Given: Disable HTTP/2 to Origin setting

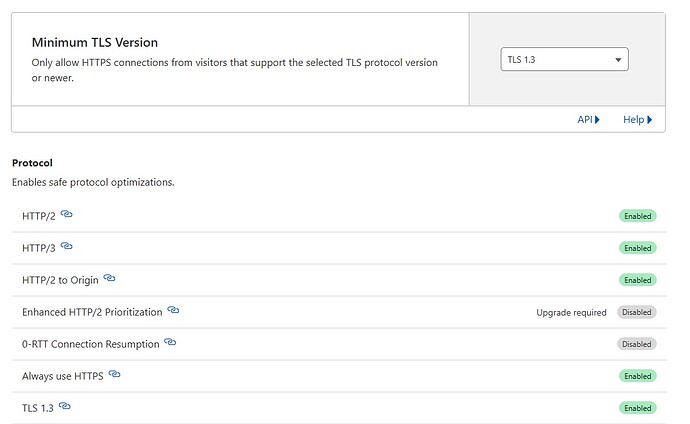Looking at the screenshot, I should click(637, 280).
